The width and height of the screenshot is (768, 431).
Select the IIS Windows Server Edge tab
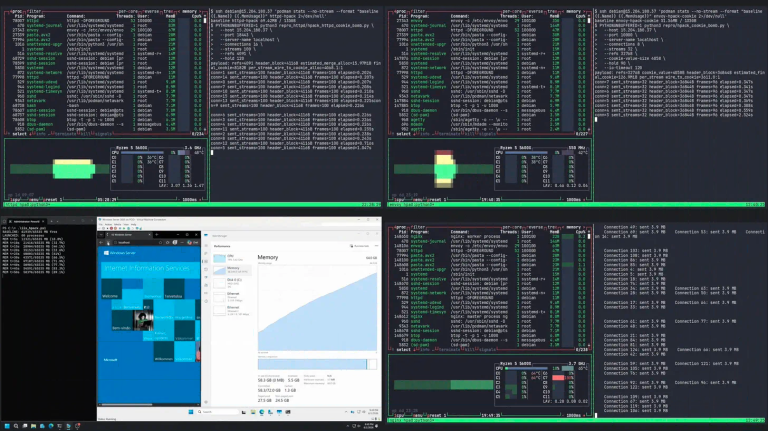(128, 235)
